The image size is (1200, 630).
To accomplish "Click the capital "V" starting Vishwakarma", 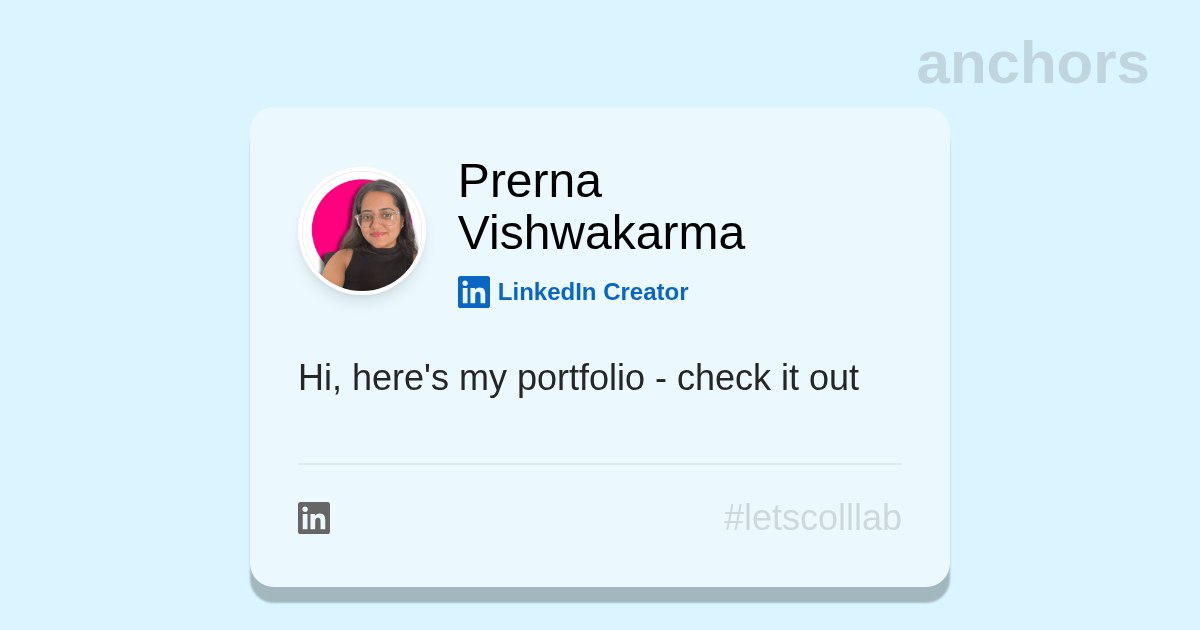I will pos(474,233).
